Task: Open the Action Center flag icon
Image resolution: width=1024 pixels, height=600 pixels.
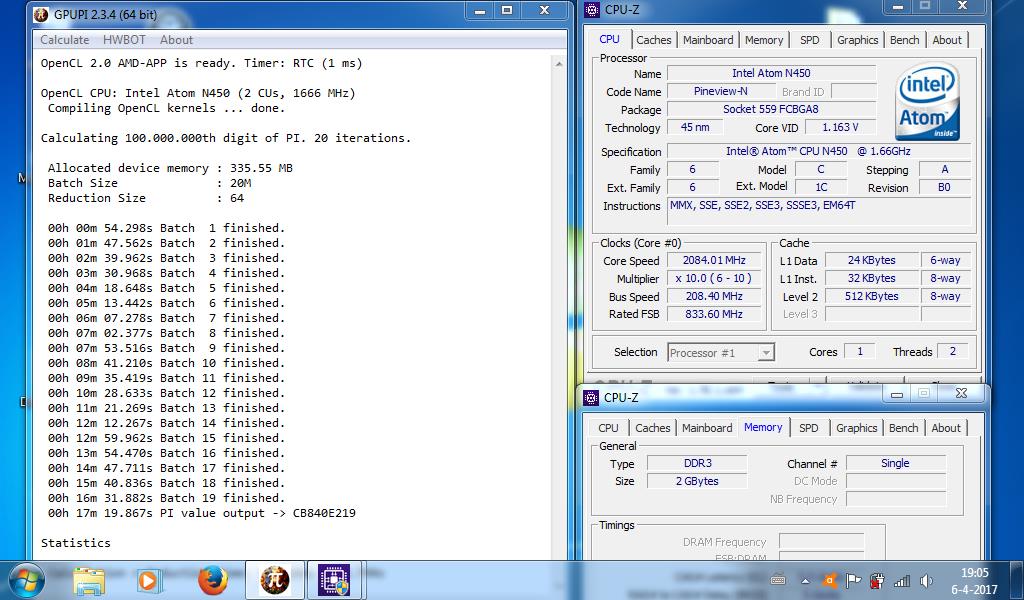Action: point(853,580)
